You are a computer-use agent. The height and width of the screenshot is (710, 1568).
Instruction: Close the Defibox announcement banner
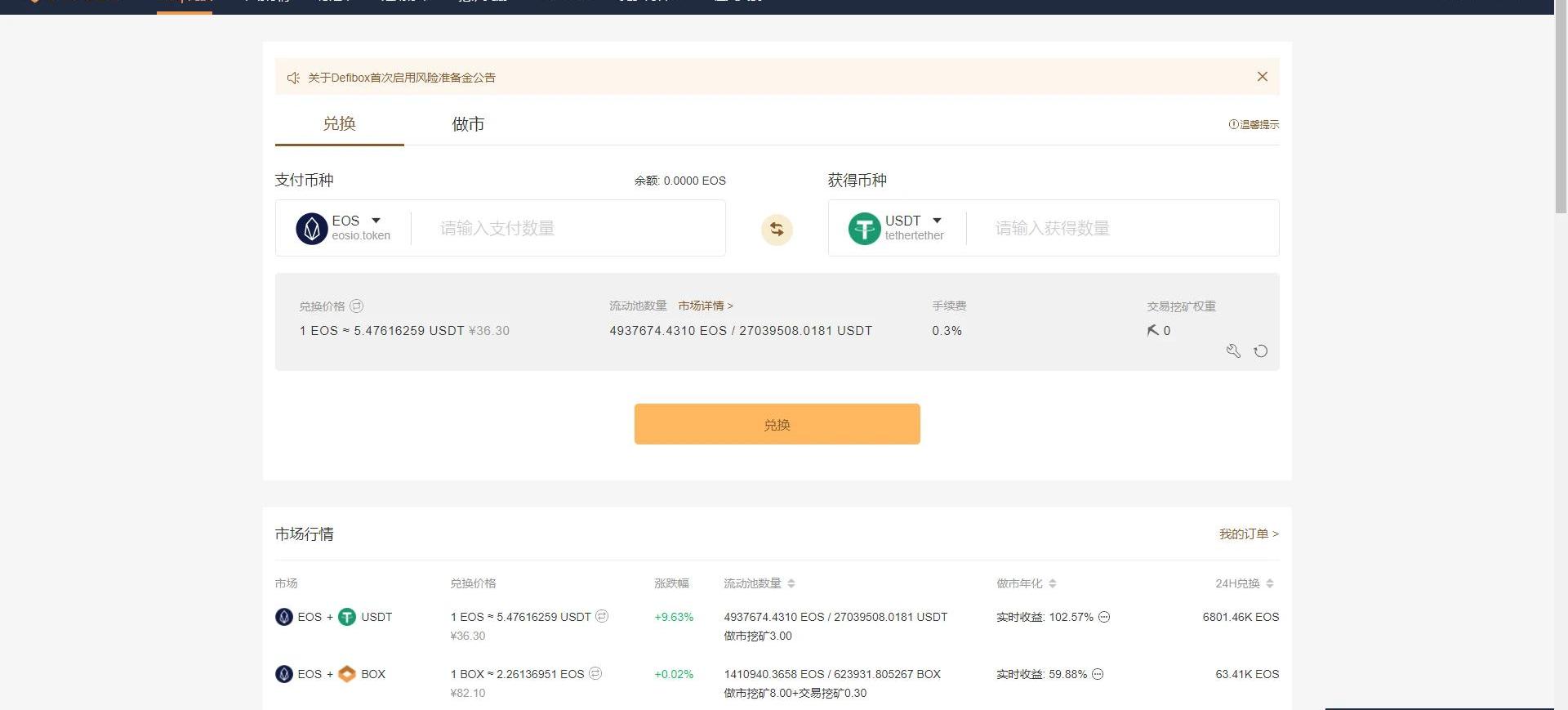coord(1262,77)
